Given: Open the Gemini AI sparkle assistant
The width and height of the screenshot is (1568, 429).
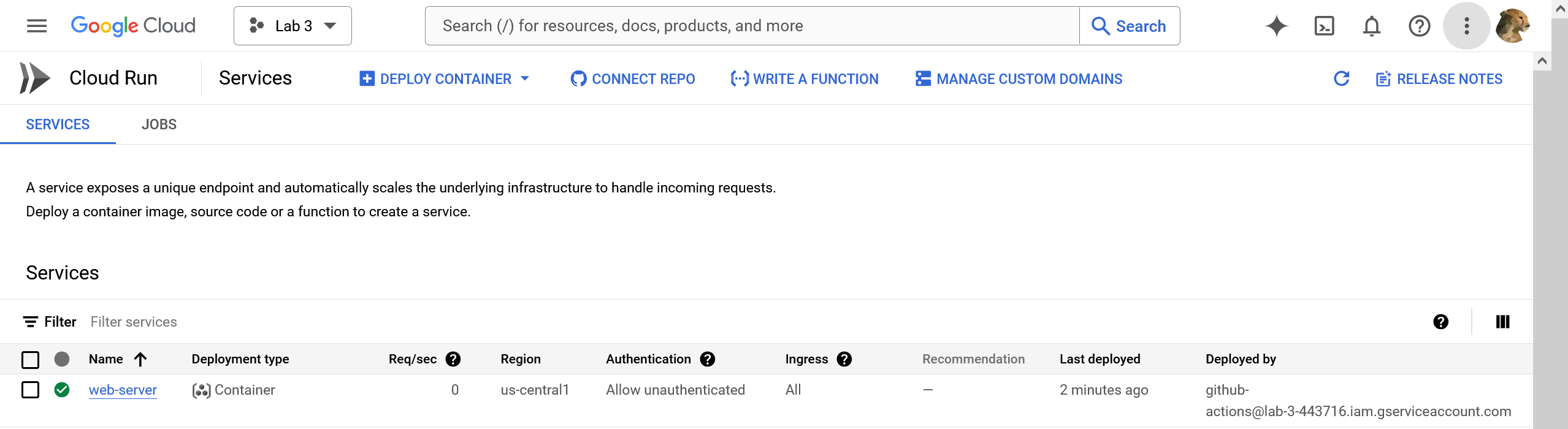Looking at the screenshot, I should click(x=1277, y=26).
